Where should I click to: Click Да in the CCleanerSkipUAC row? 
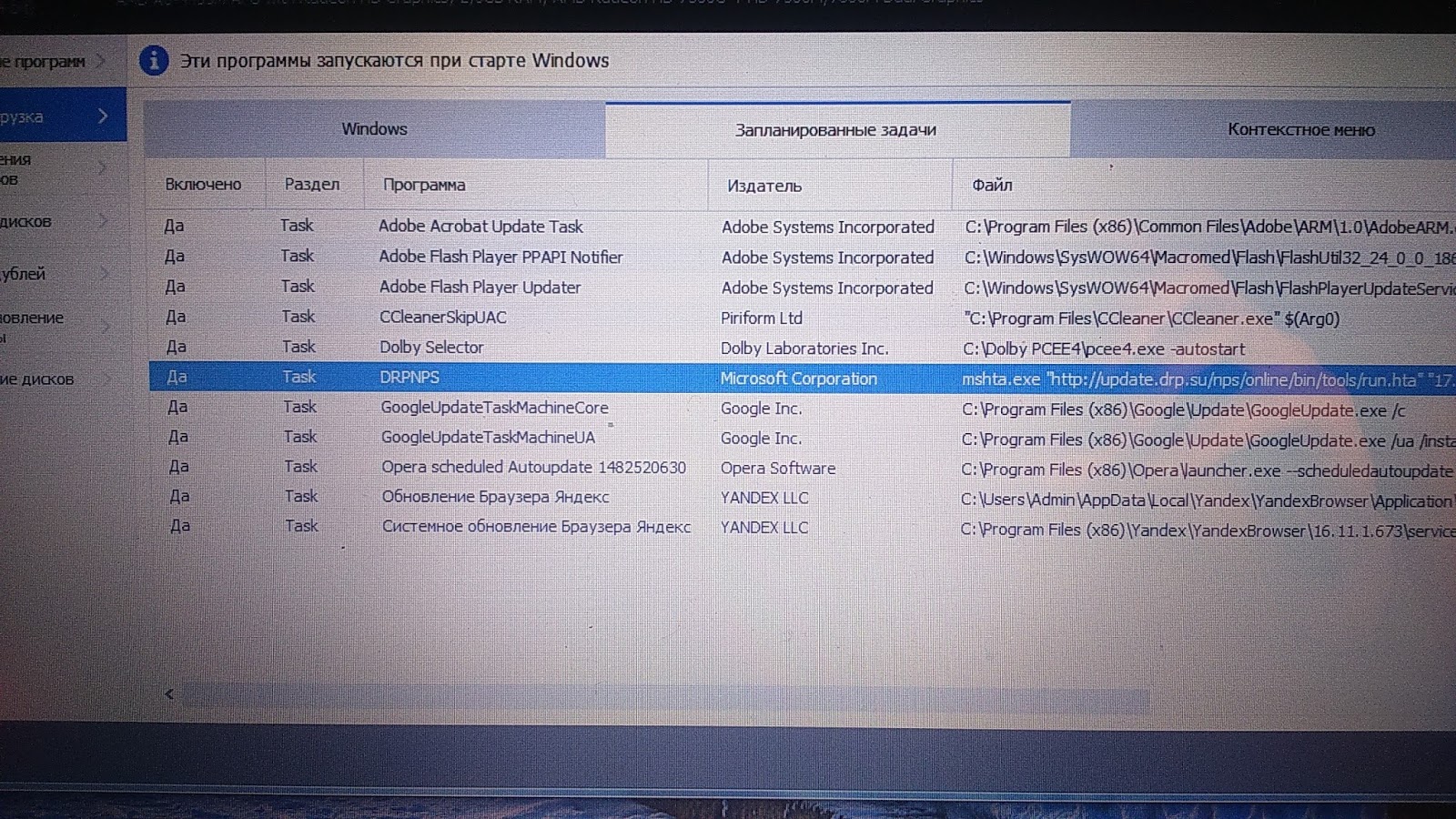tap(176, 317)
